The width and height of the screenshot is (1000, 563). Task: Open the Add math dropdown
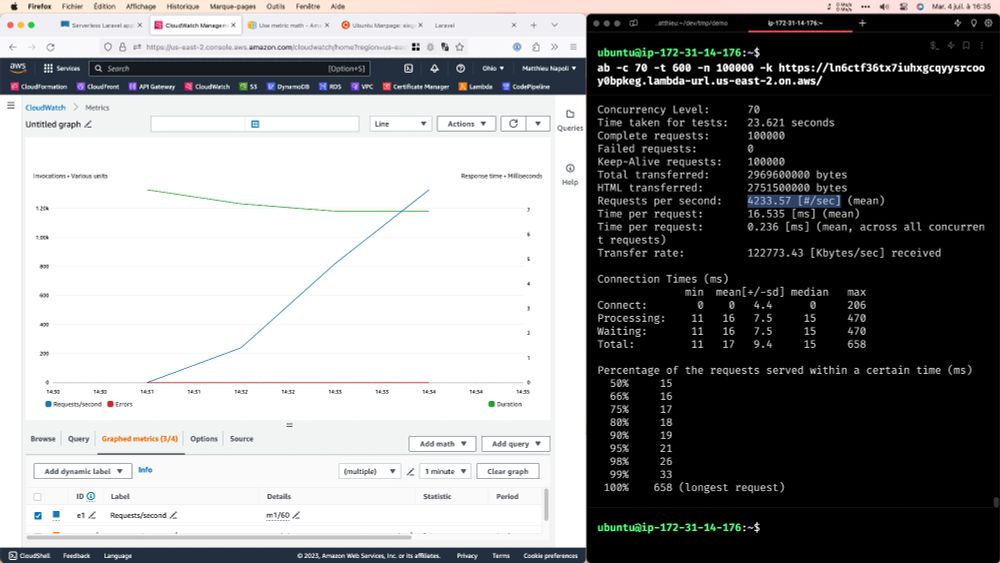[443, 444]
